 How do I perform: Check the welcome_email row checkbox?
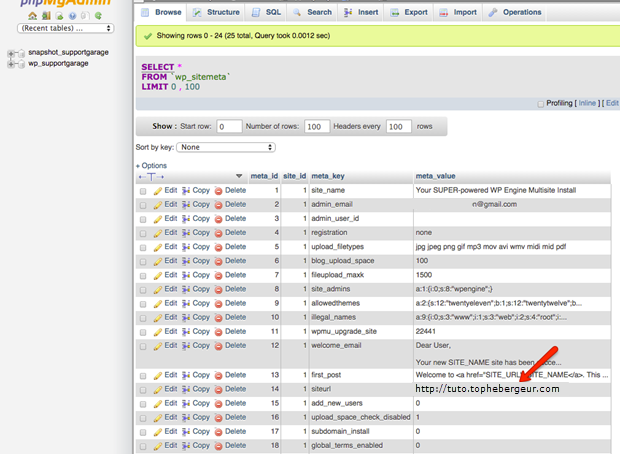[143, 346]
